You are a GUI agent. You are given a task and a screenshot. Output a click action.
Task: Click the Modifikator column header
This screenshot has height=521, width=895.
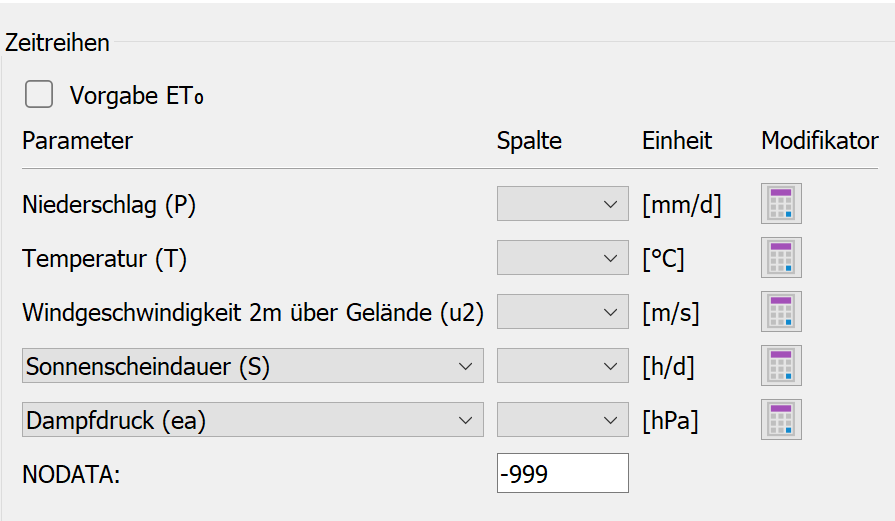pos(819,141)
